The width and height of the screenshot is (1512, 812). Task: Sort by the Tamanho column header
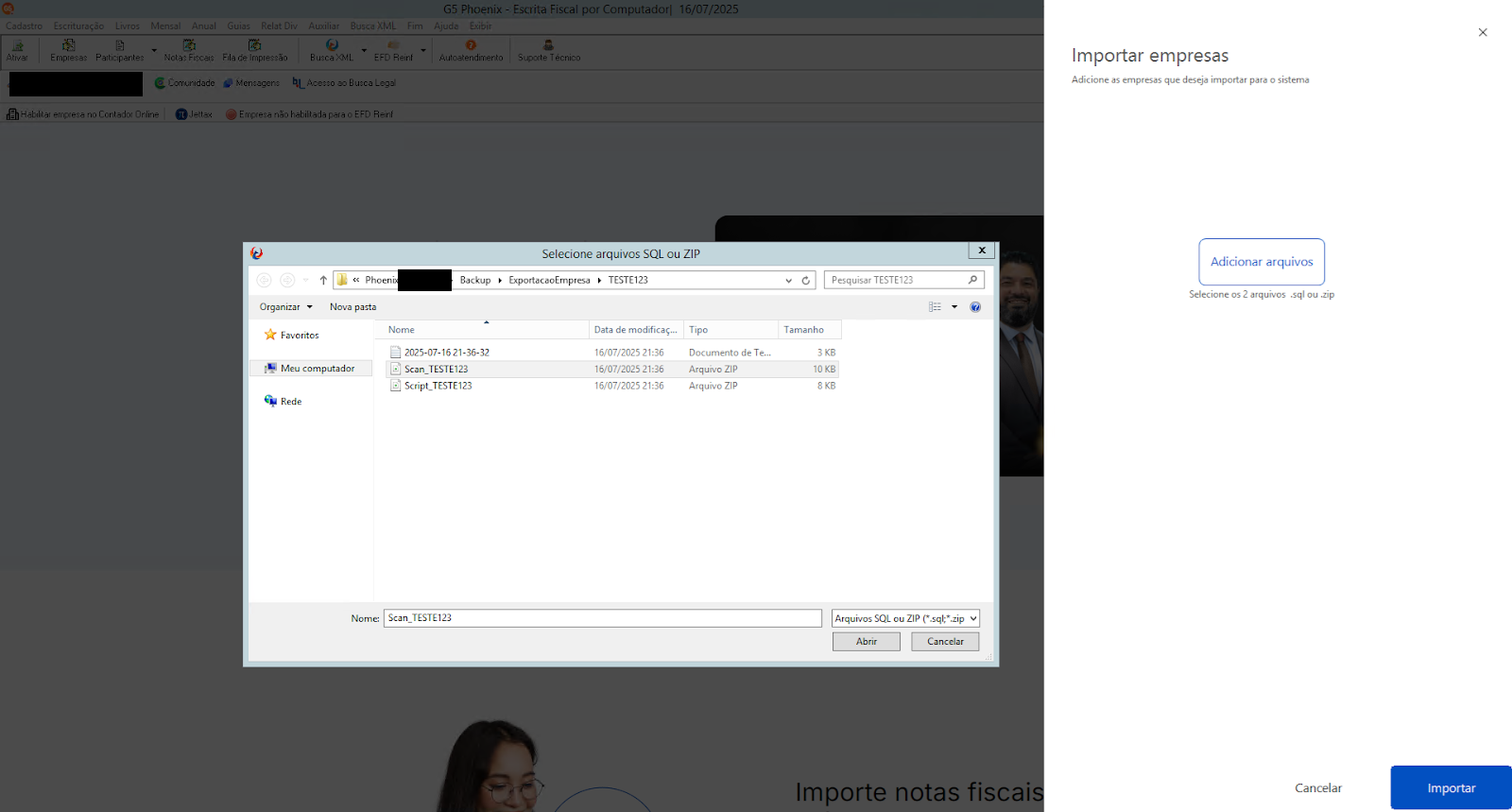[x=809, y=330]
